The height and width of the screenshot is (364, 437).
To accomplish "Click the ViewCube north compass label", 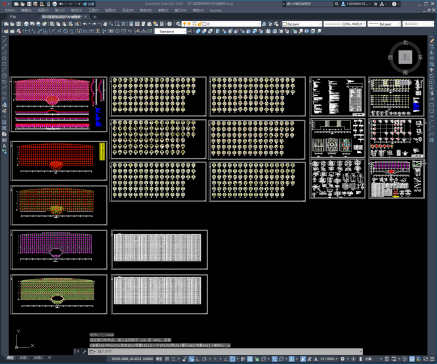I will click(405, 42).
